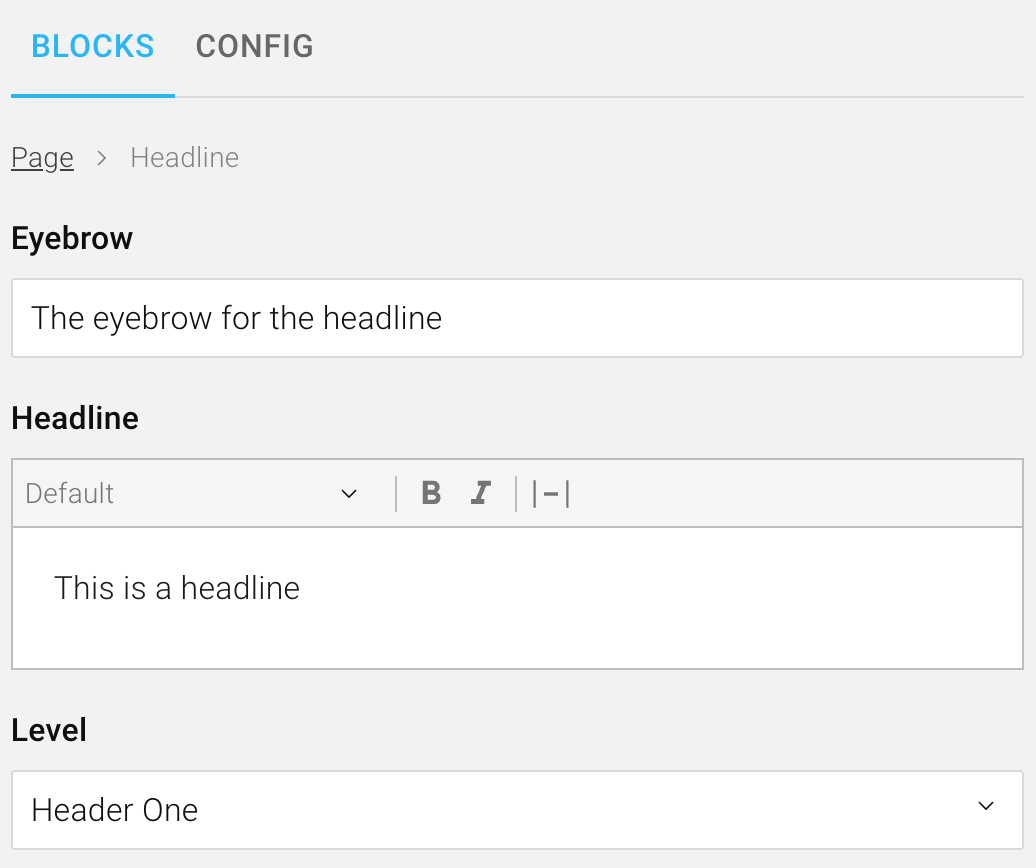Apply italic formatting to the headline text

(480, 493)
